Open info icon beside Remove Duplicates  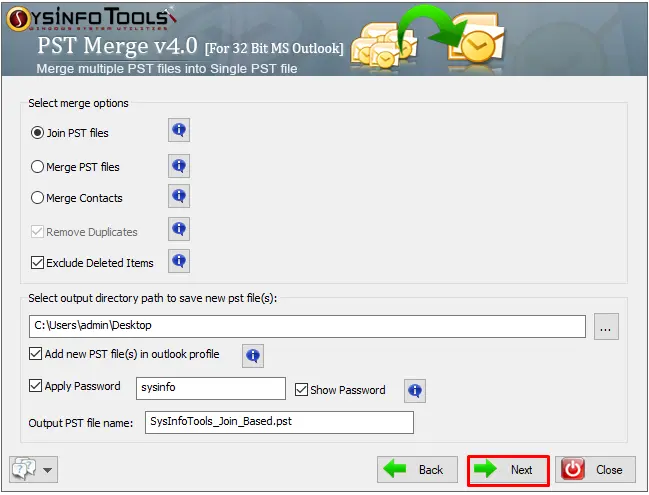pyautogui.click(x=179, y=229)
